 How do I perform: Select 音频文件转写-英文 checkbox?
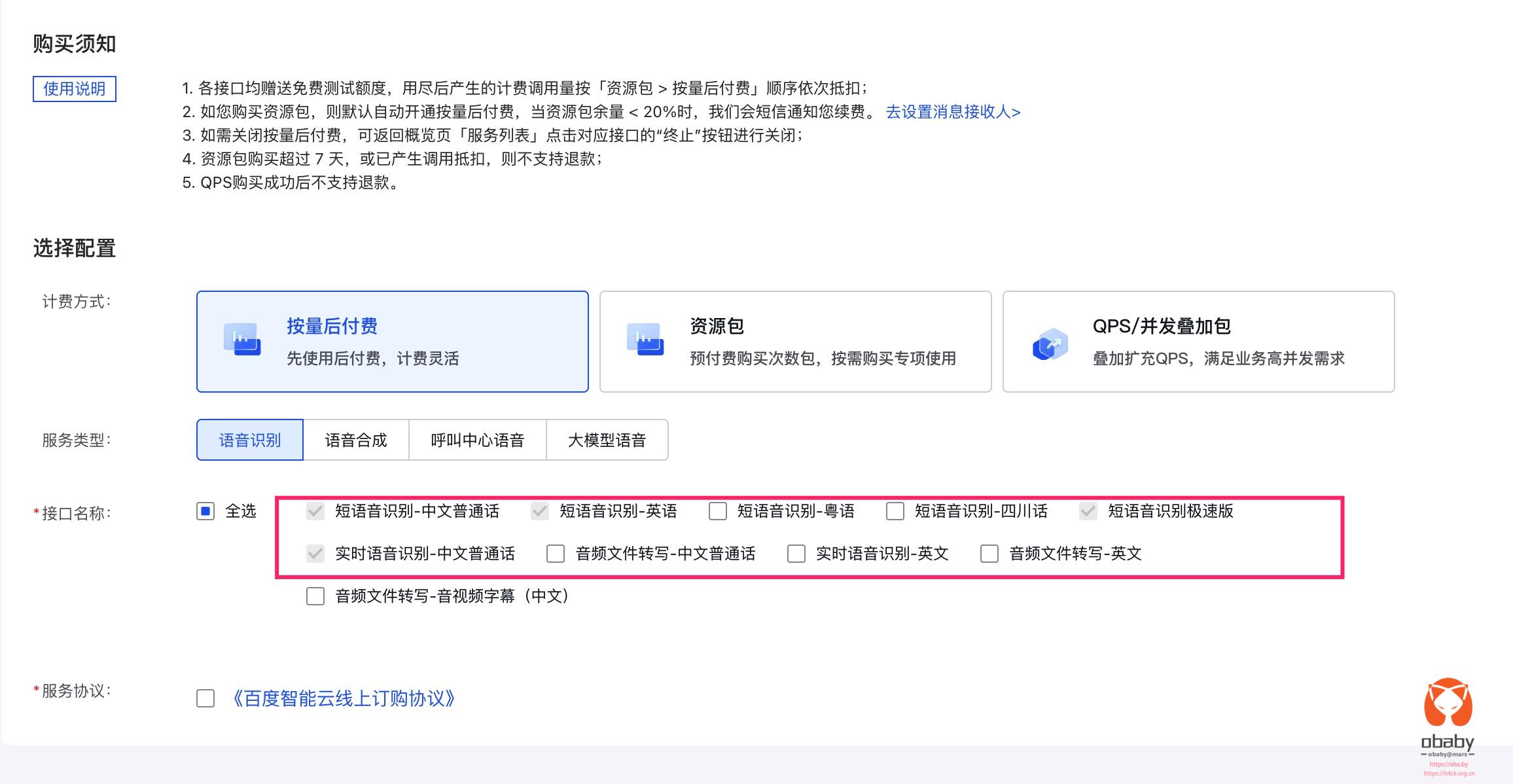(x=989, y=554)
